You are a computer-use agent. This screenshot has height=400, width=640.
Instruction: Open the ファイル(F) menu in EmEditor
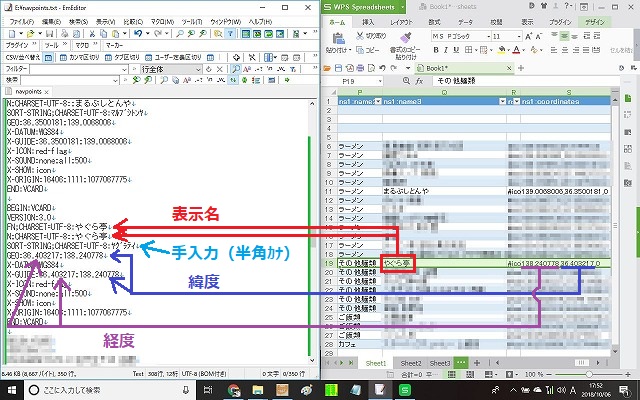pyautogui.click(x=21, y=22)
